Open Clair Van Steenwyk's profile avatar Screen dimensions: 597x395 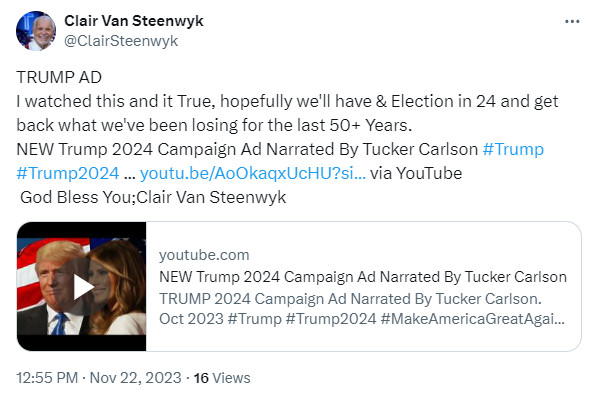click(x=36, y=30)
